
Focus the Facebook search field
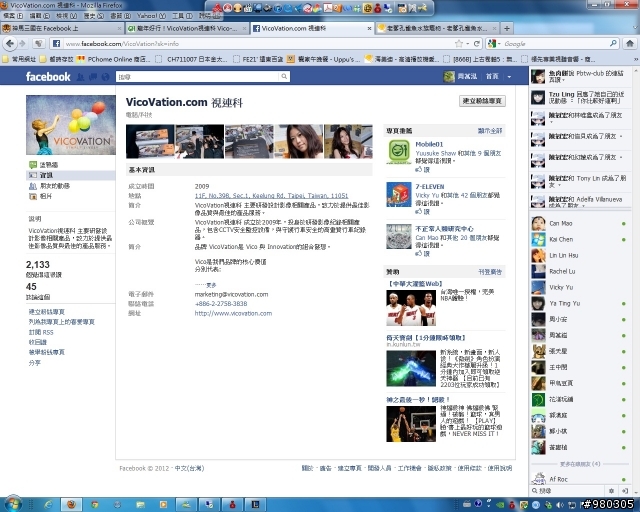(198, 76)
